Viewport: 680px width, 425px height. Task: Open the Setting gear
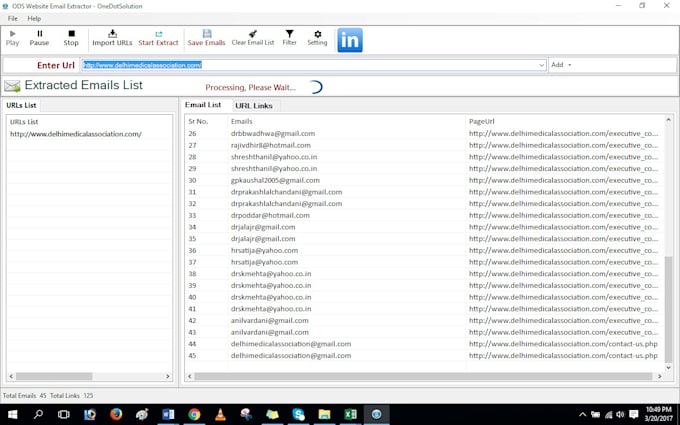(x=317, y=38)
